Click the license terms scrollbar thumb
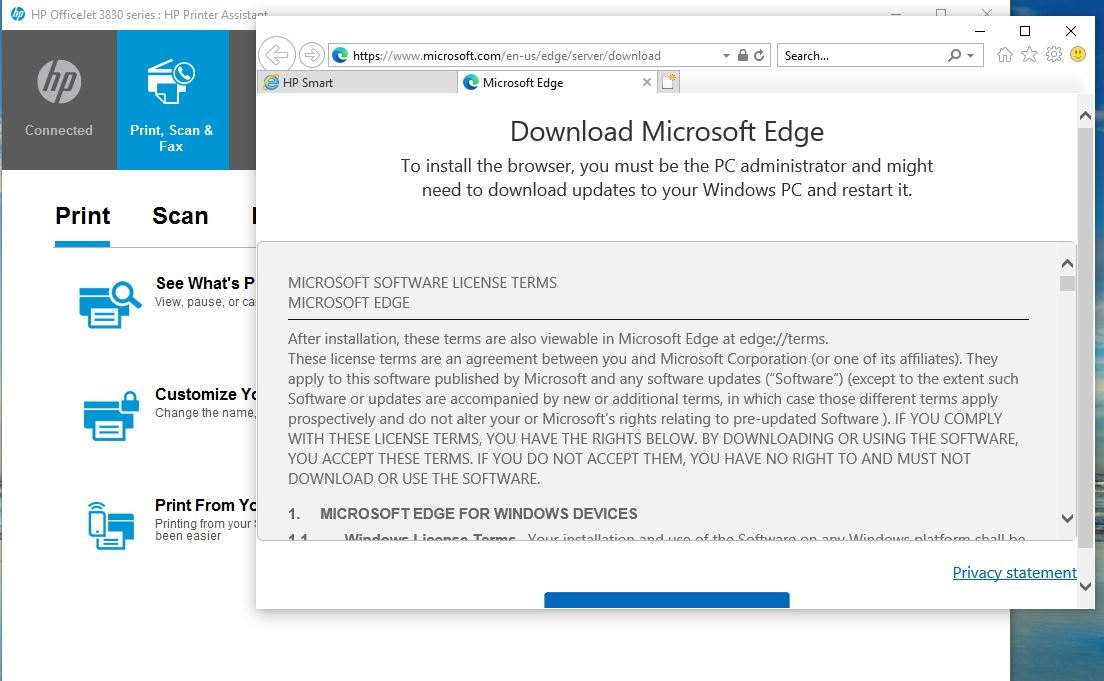This screenshot has width=1104, height=681. point(1067,283)
